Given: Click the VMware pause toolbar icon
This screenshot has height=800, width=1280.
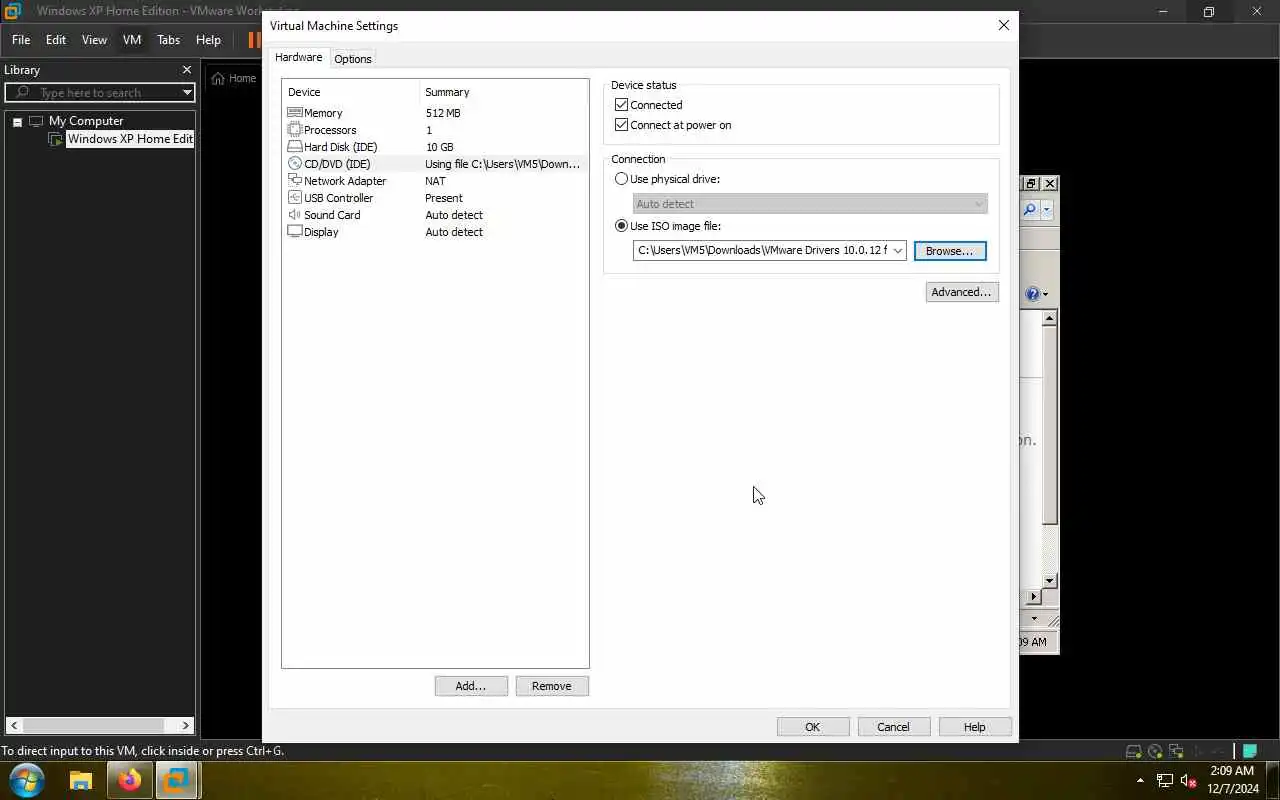Looking at the screenshot, I should tap(254, 40).
